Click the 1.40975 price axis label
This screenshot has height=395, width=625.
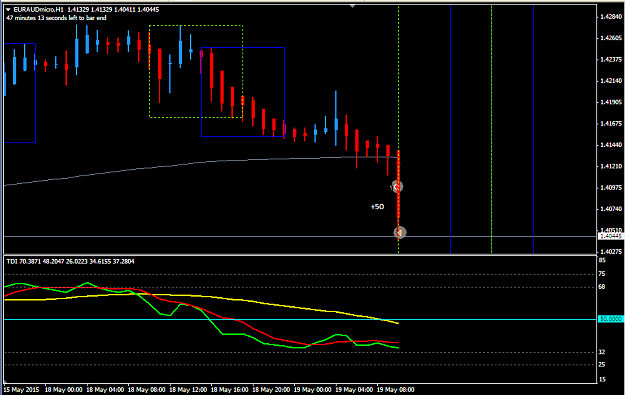pos(611,187)
